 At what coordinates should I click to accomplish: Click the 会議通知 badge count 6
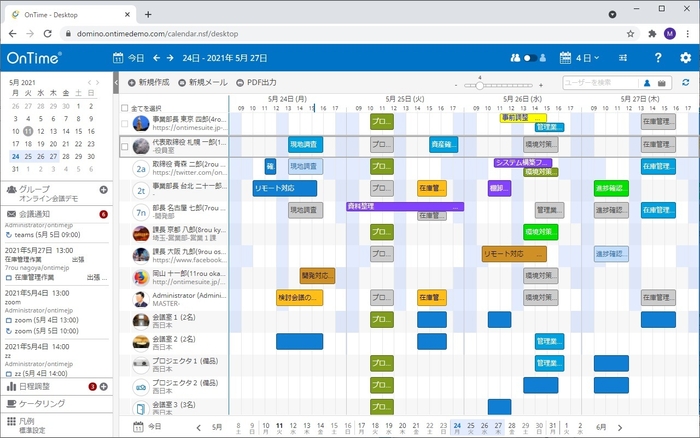pyautogui.click(x=104, y=214)
